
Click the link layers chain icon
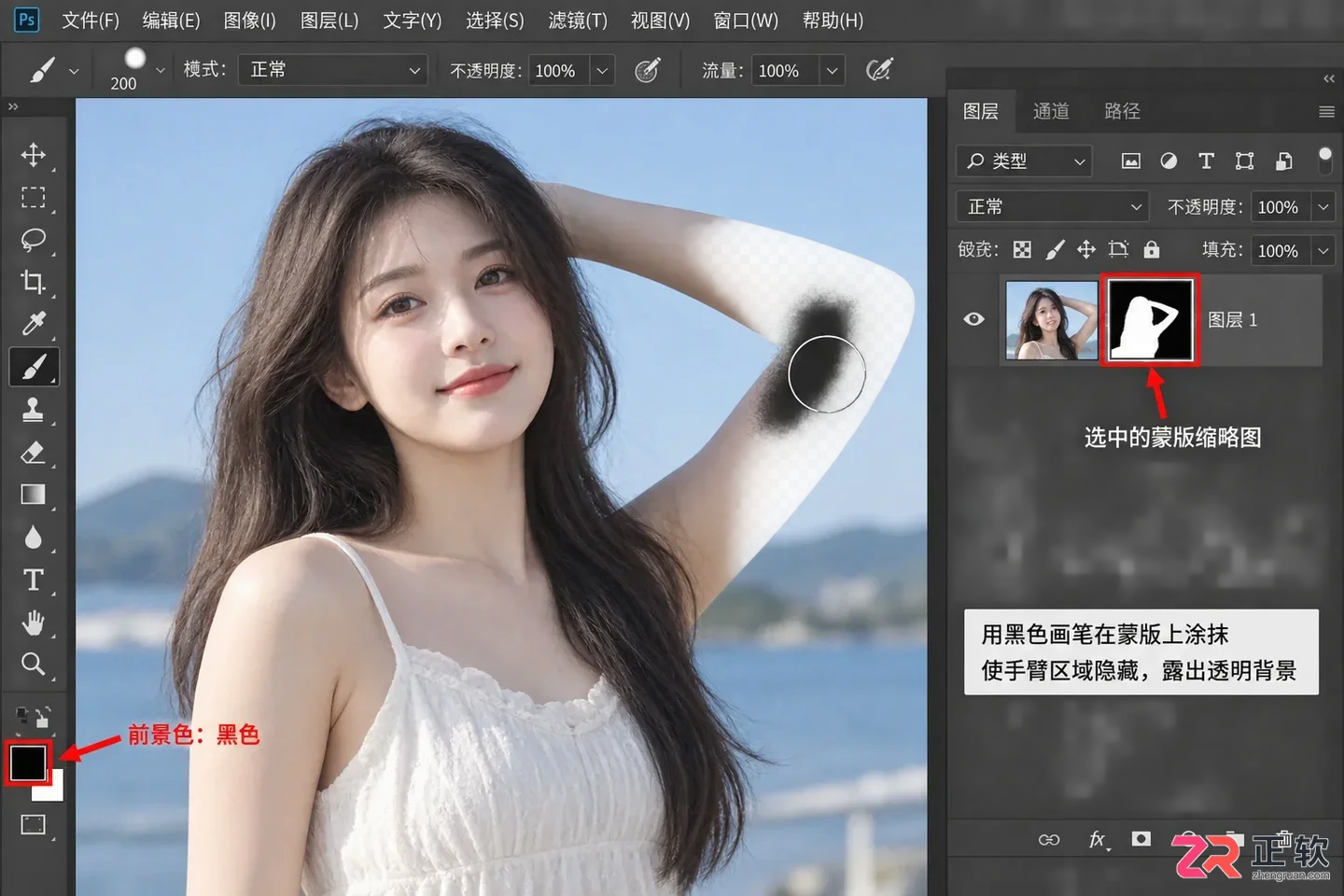click(x=1049, y=840)
